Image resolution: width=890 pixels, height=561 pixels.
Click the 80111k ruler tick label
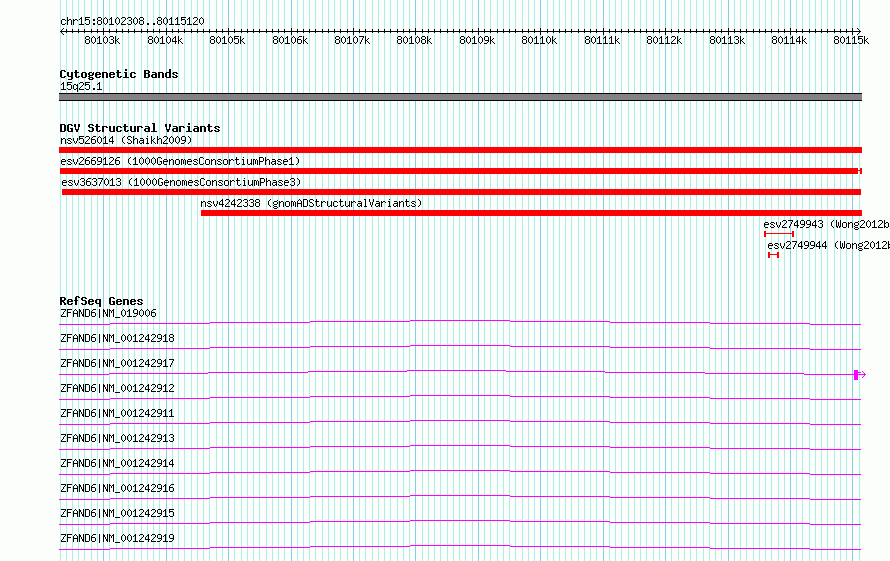(602, 40)
